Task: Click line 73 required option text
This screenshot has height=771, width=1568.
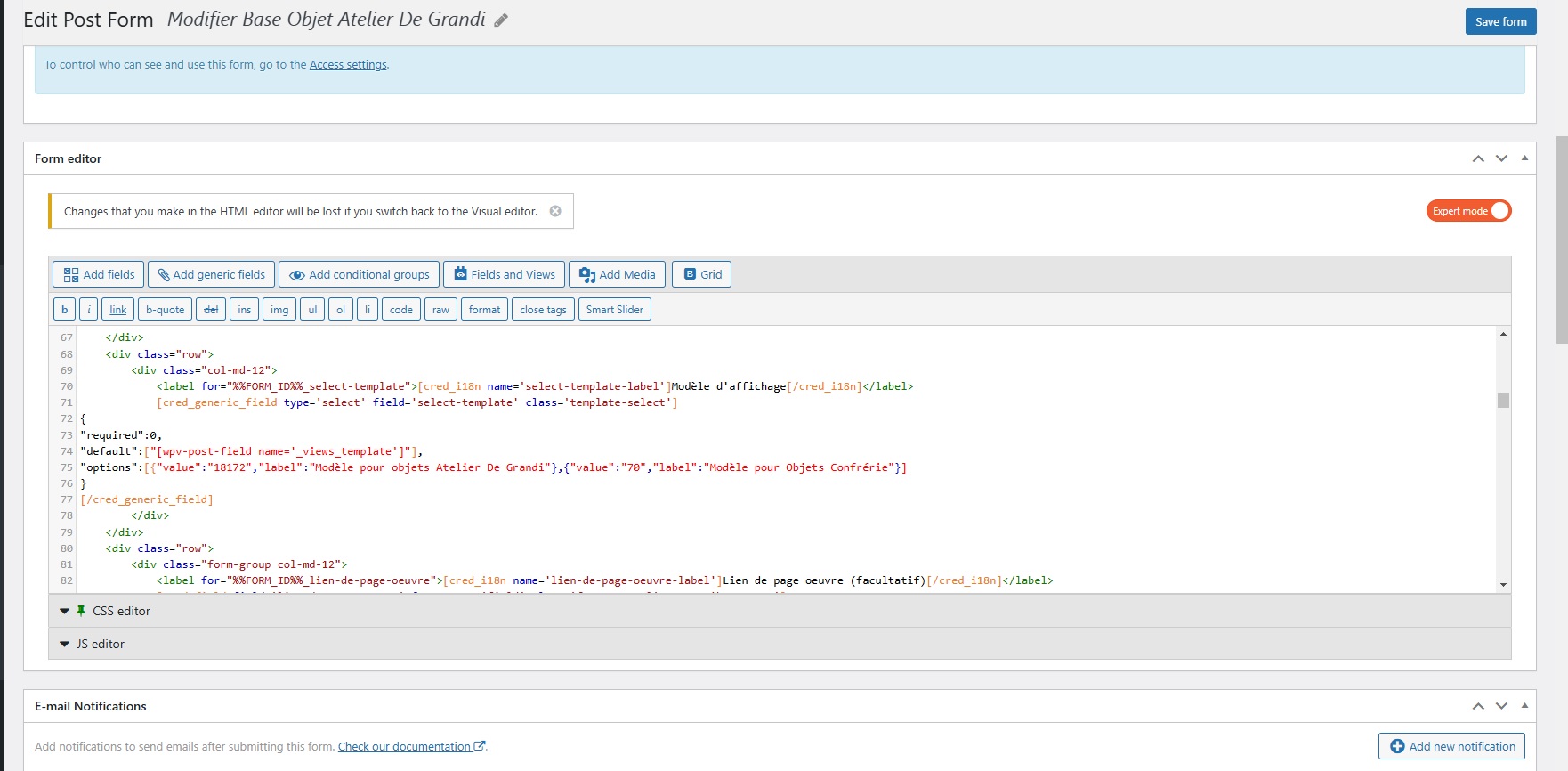Action: [x=121, y=435]
